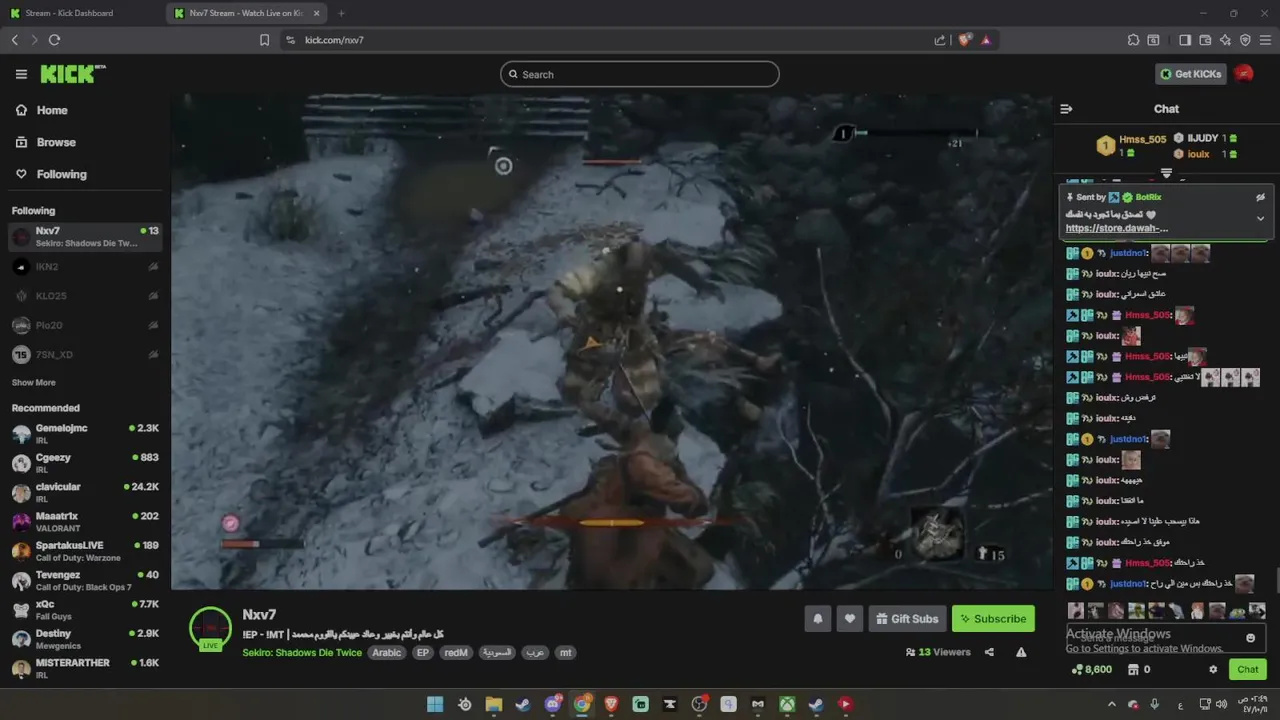The height and width of the screenshot is (720, 1280).
Task: Go back in browser
Action: click(x=14, y=40)
